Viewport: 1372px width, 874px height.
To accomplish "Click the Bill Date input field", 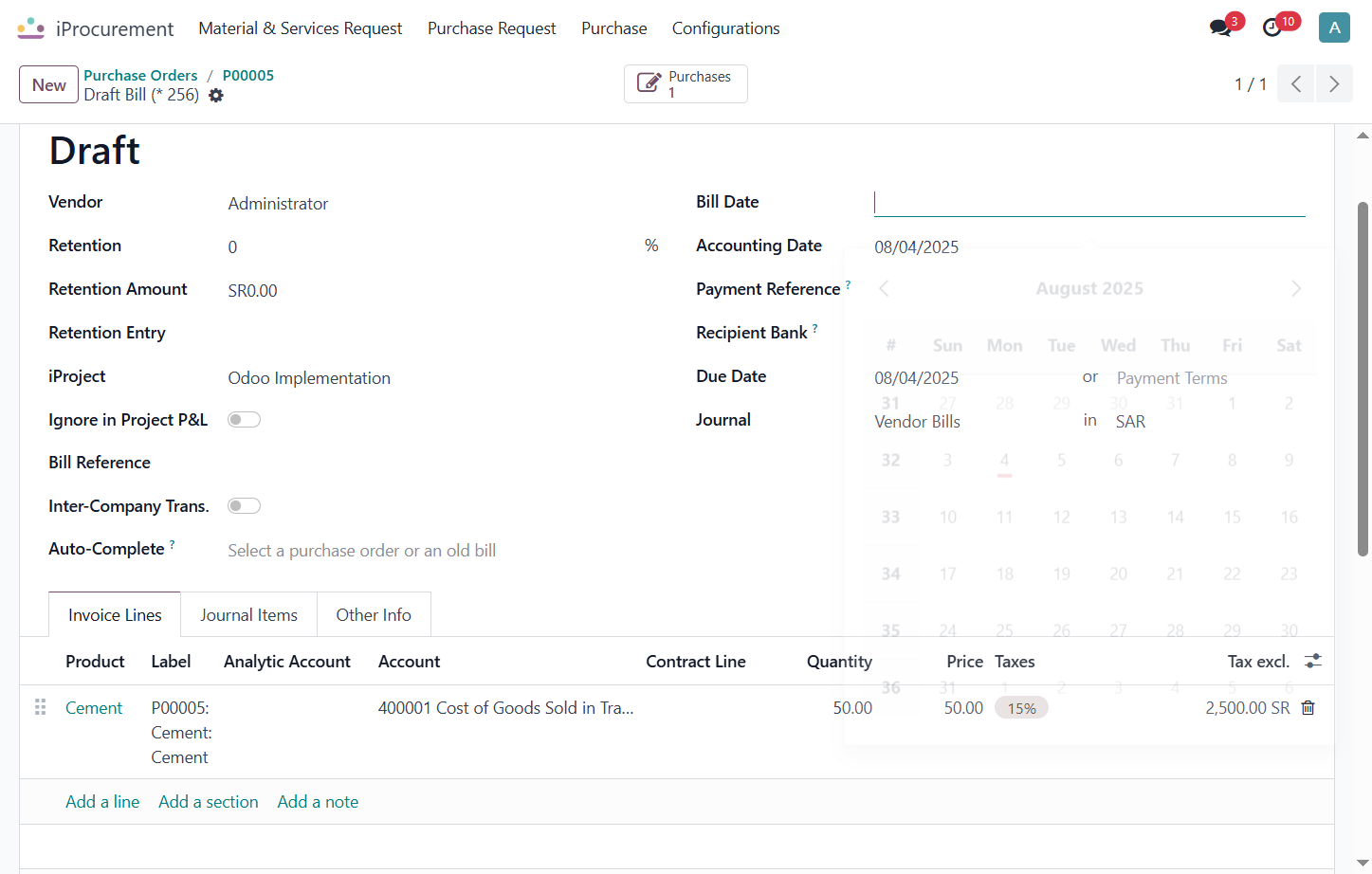I will pyautogui.click(x=1089, y=203).
